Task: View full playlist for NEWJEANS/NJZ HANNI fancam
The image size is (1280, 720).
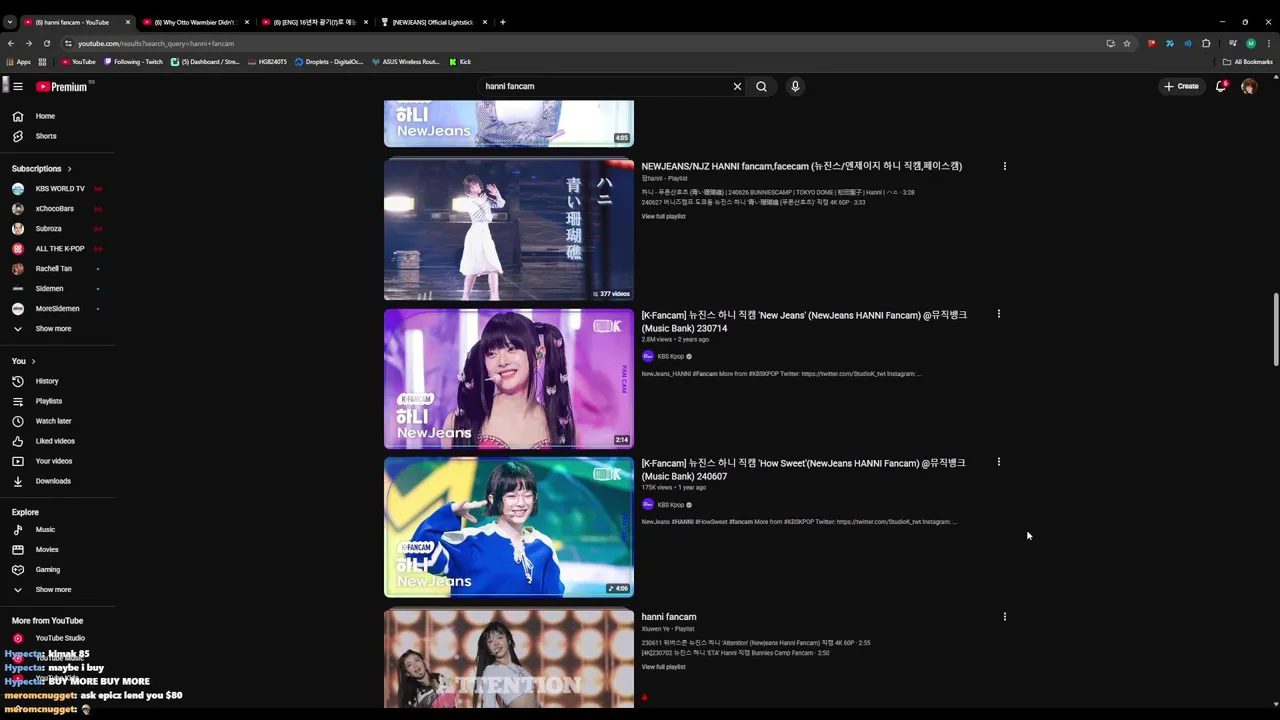Action: 663,217
